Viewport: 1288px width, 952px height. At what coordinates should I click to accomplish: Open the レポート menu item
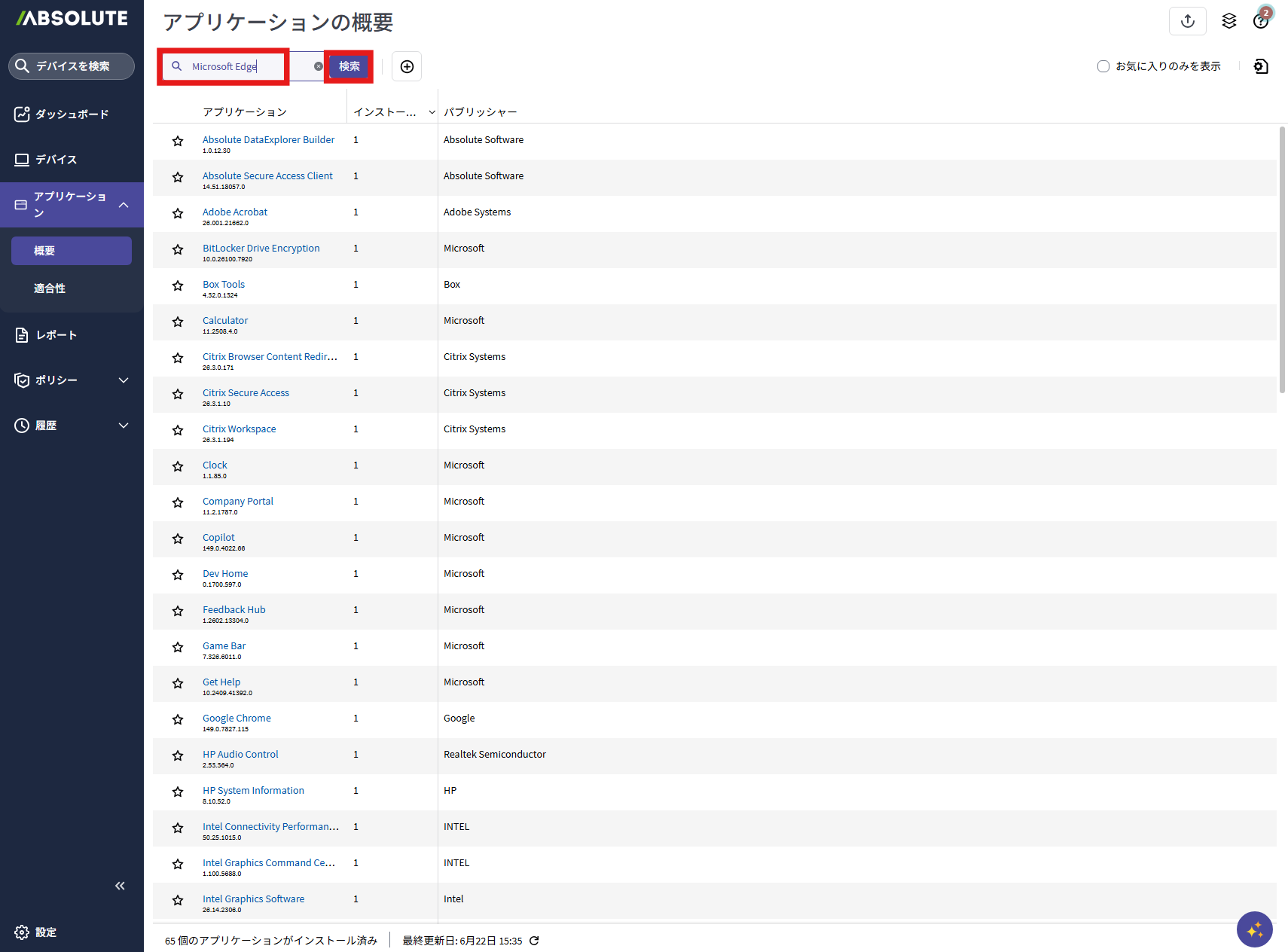coord(72,335)
